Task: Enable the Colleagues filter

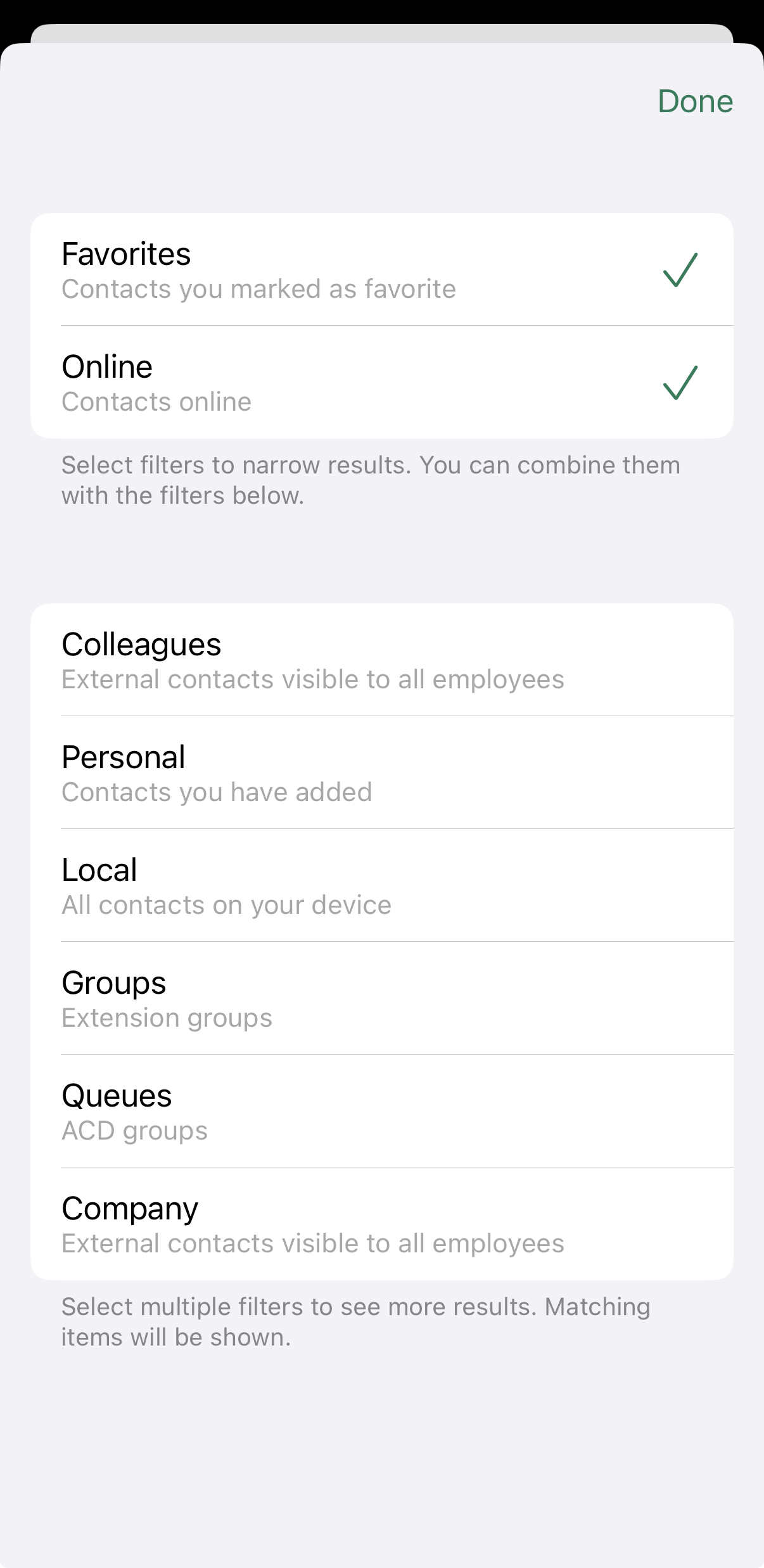Action: (x=381, y=660)
